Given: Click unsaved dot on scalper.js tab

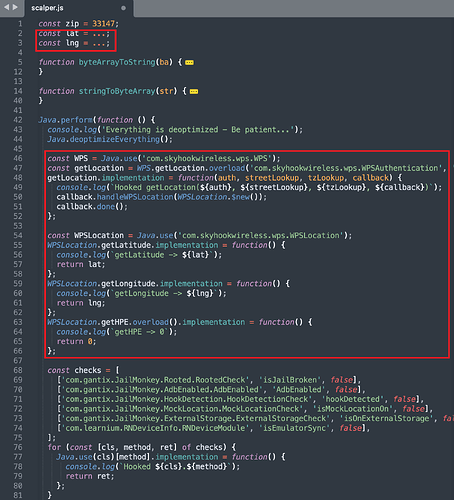Looking at the screenshot, I should pos(123,8).
